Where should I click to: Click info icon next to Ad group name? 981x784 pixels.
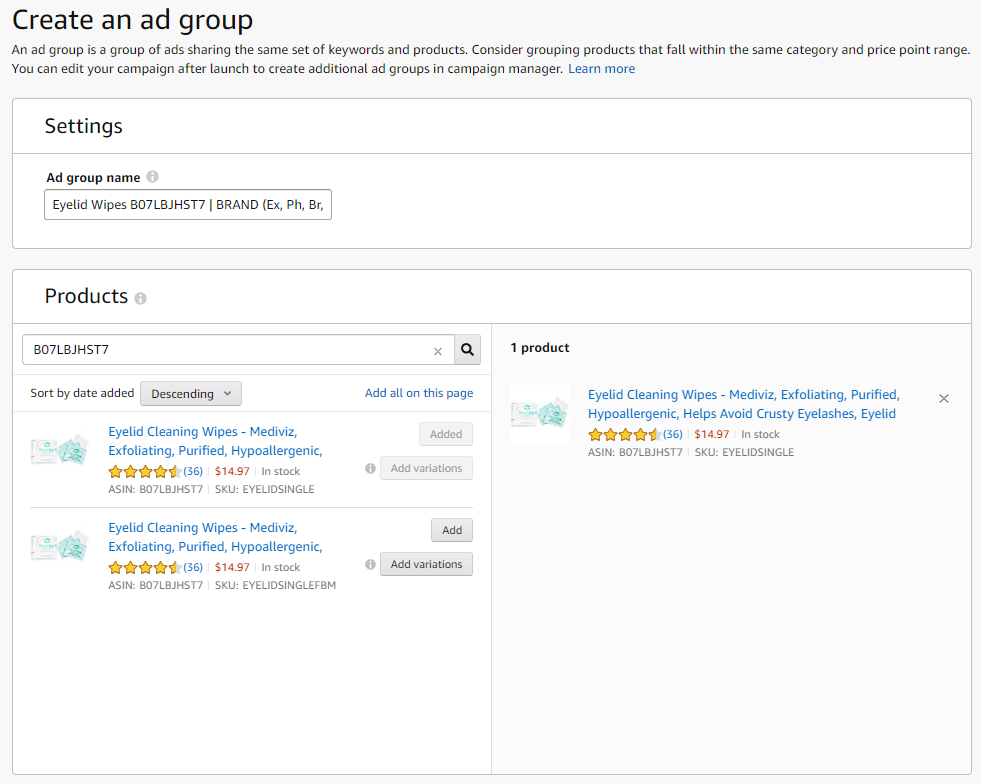[x=153, y=177]
